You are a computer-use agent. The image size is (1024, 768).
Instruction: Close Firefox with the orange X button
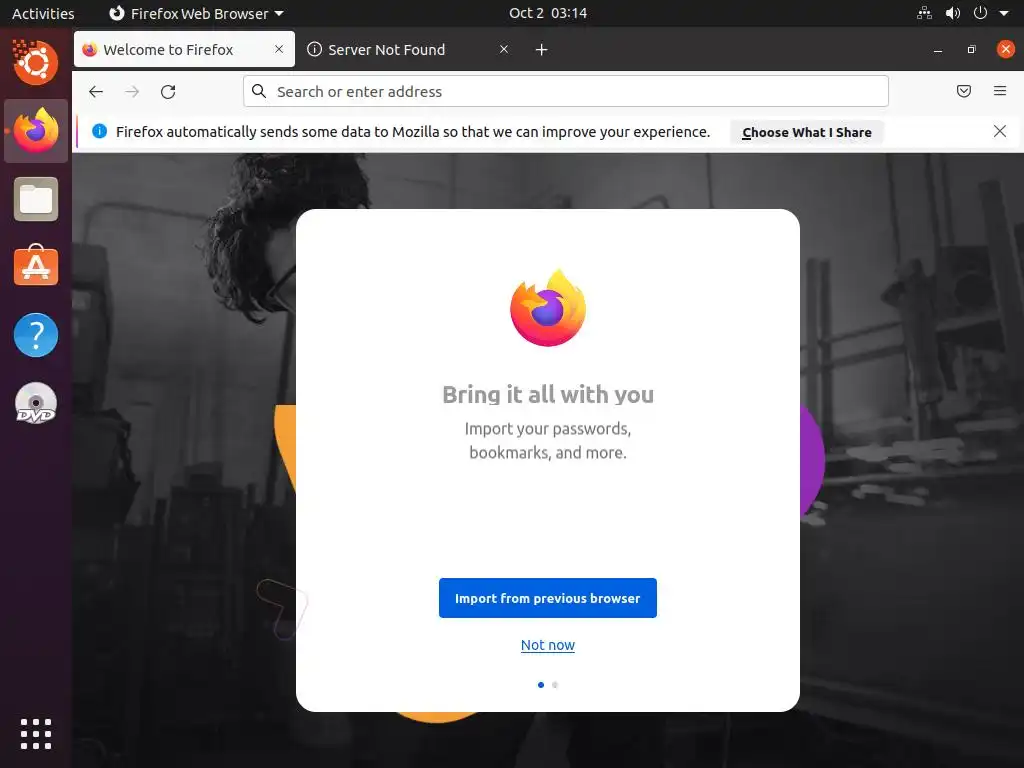pyautogui.click(x=1006, y=49)
